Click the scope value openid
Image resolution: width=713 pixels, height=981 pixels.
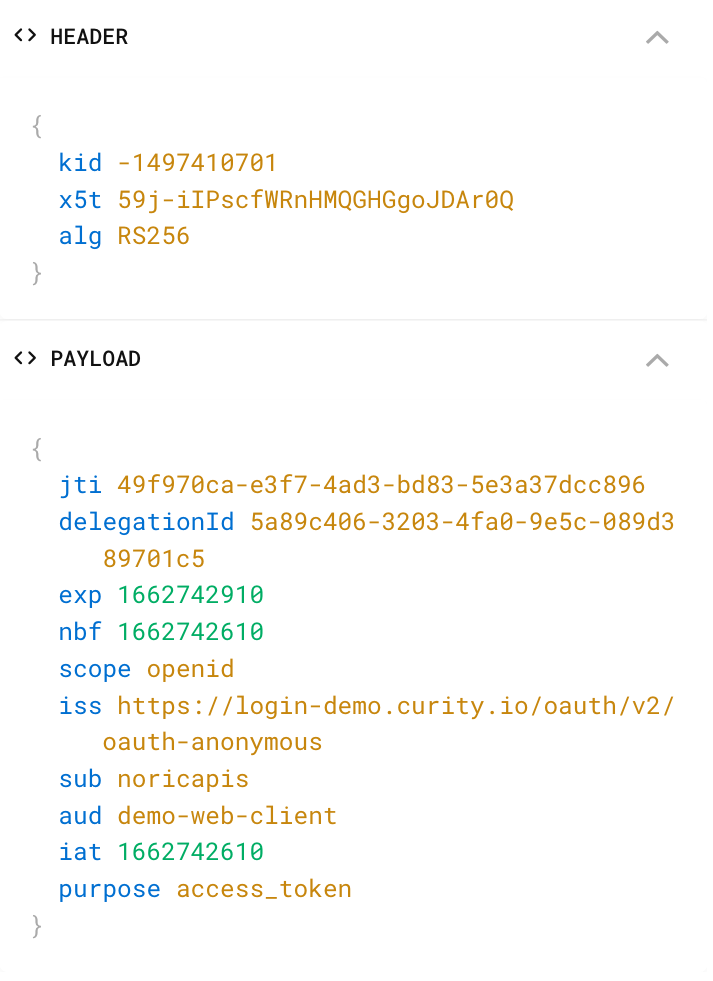coord(190,668)
